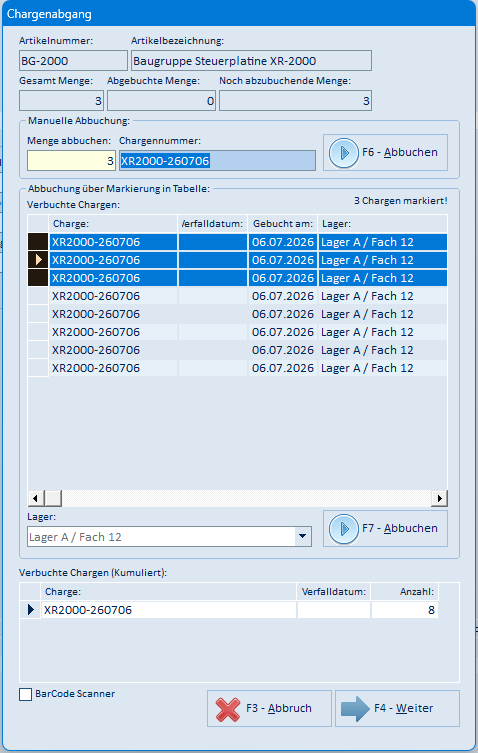The image size is (478, 753).
Task: Open the Lager dropdown arrow
Action: click(303, 536)
